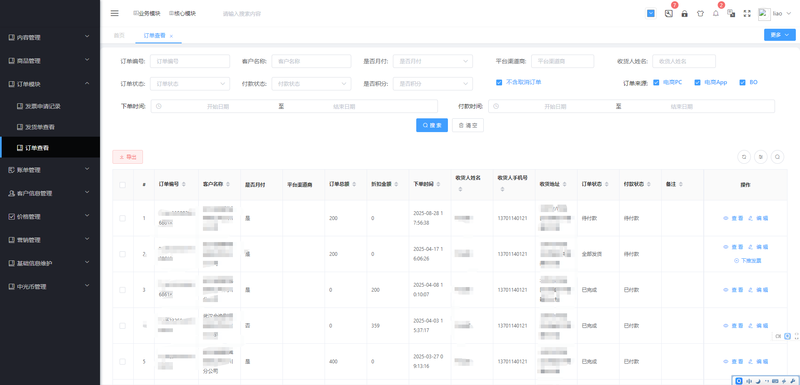800x385 pixels.
Task: Expand the 商品管理 sidebar menu
Action: [50, 61]
